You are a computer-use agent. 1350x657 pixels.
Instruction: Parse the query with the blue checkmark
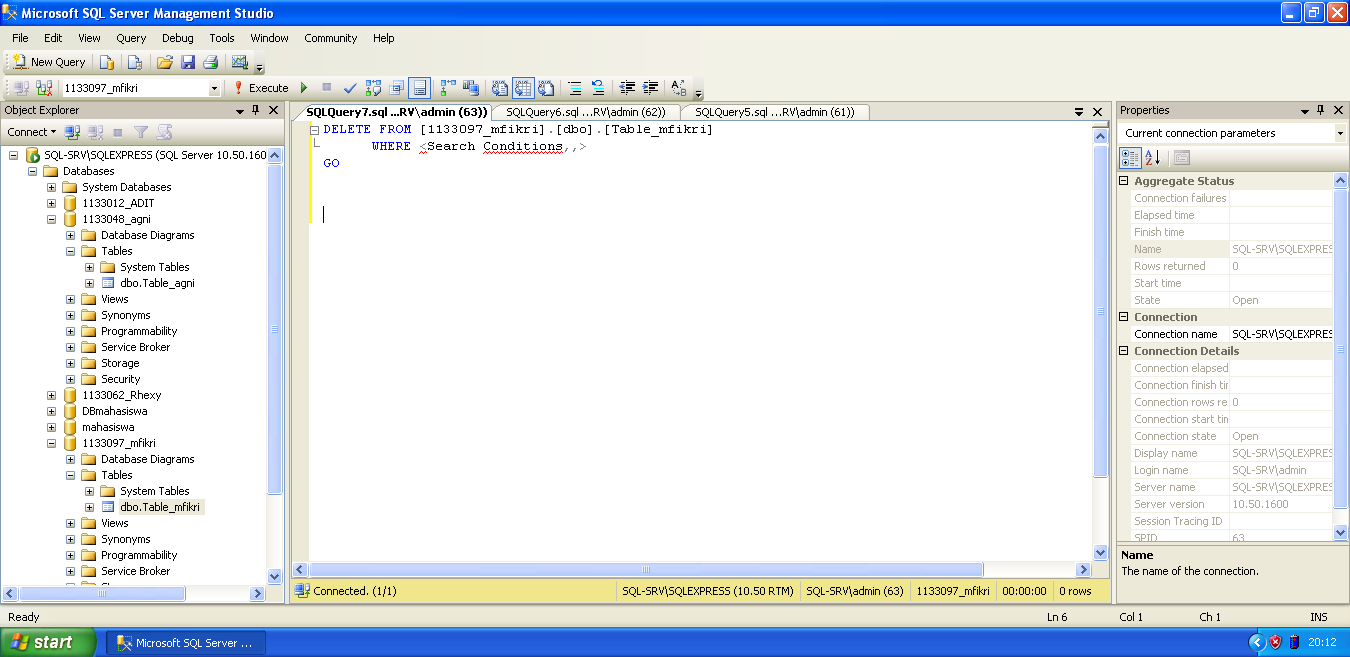point(350,88)
